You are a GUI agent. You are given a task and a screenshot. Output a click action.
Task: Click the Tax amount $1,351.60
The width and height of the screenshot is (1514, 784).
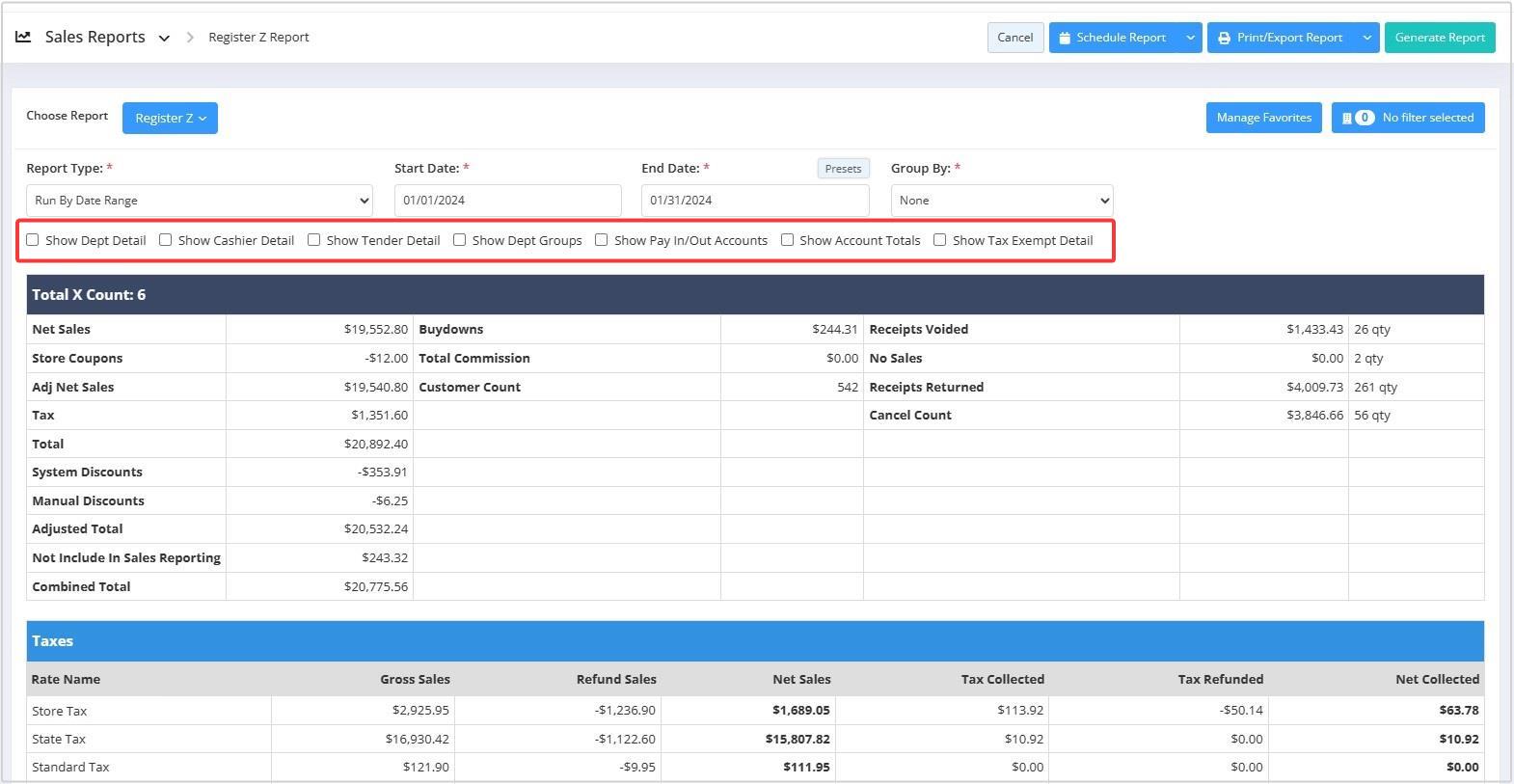(x=379, y=416)
